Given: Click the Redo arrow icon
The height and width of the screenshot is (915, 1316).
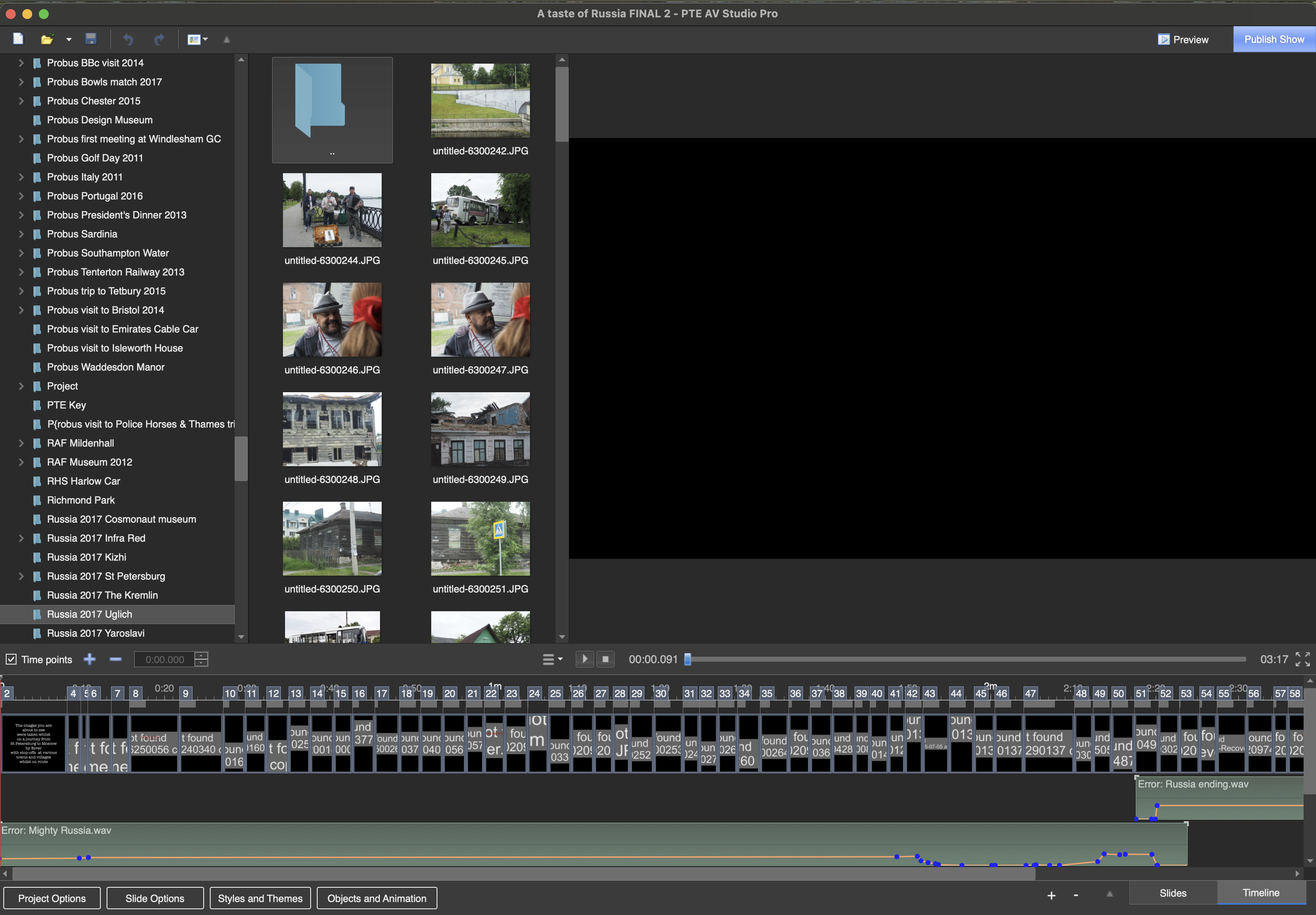Looking at the screenshot, I should coord(159,39).
